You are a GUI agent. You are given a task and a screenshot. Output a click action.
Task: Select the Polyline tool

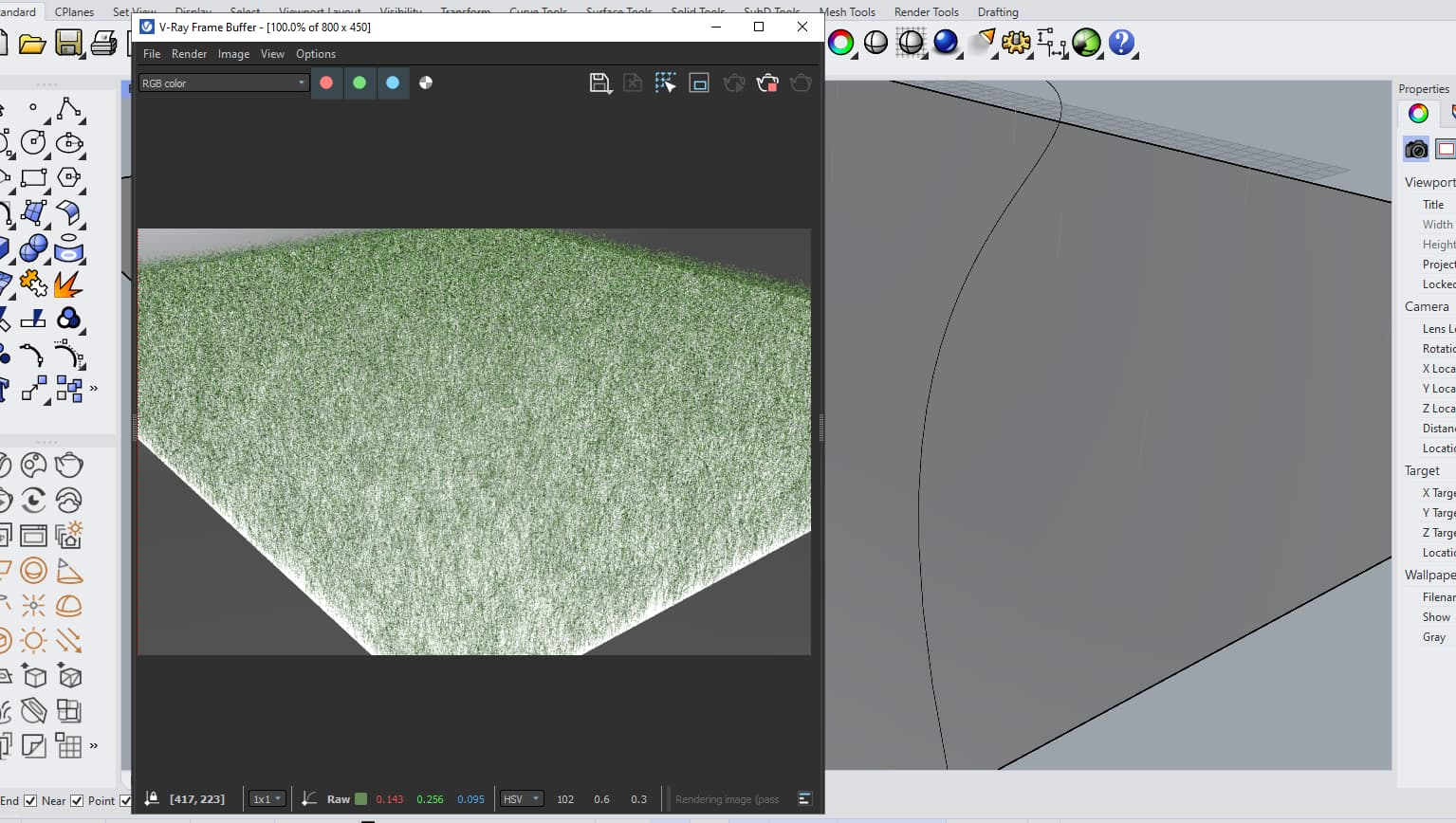pyautogui.click(x=68, y=109)
